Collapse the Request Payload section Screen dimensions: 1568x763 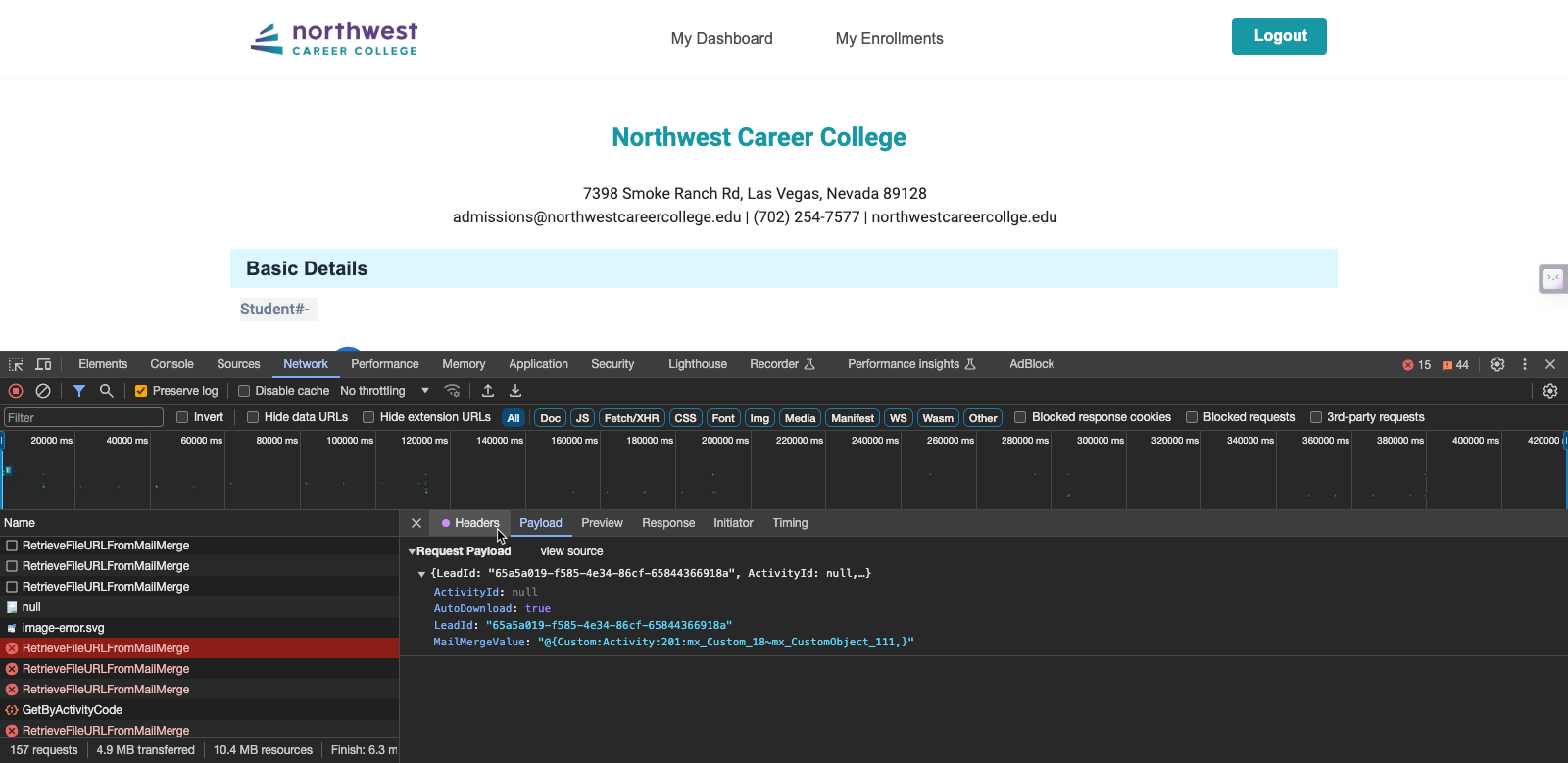413,551
